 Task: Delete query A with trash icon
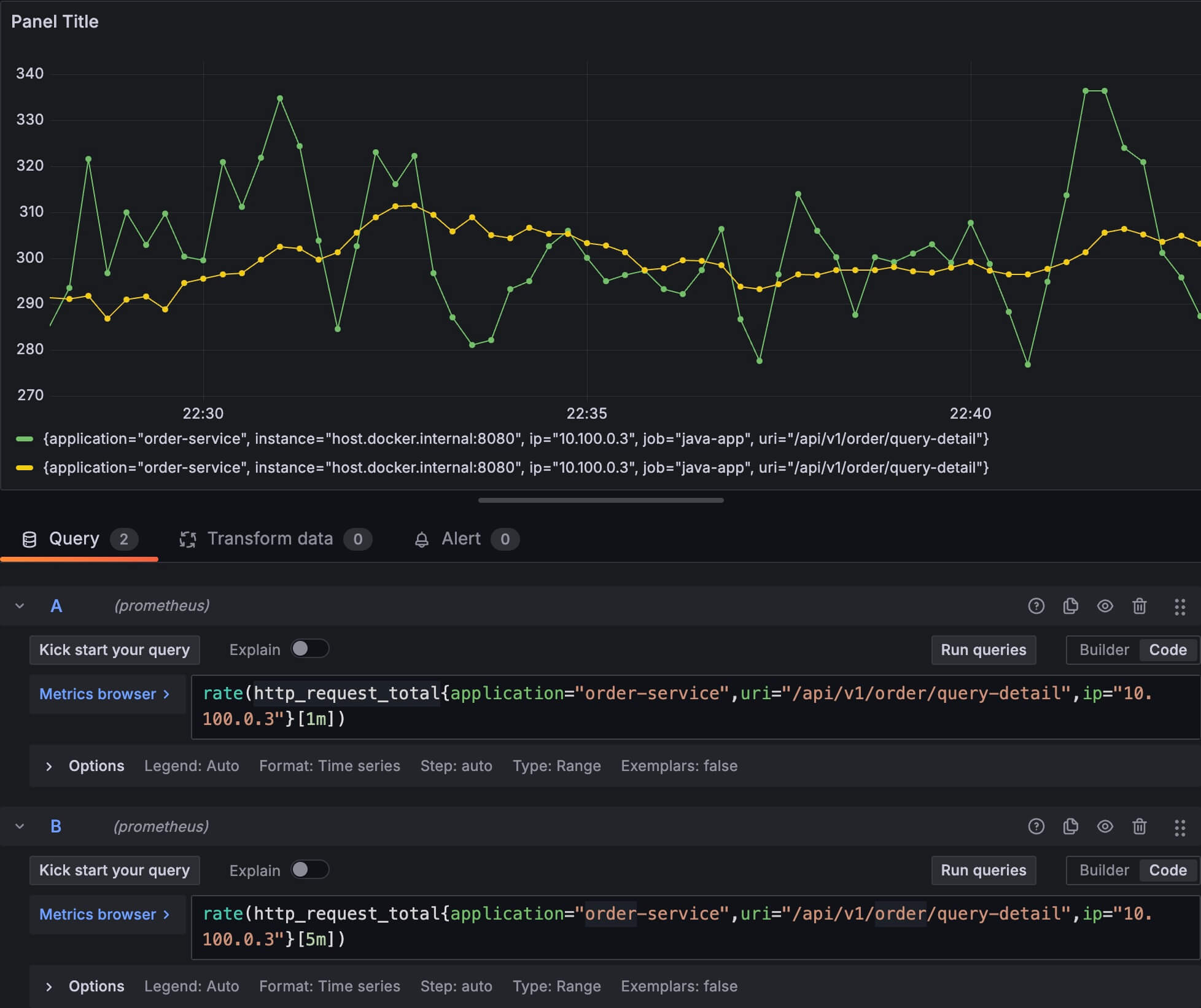[x=1139, y=606]
